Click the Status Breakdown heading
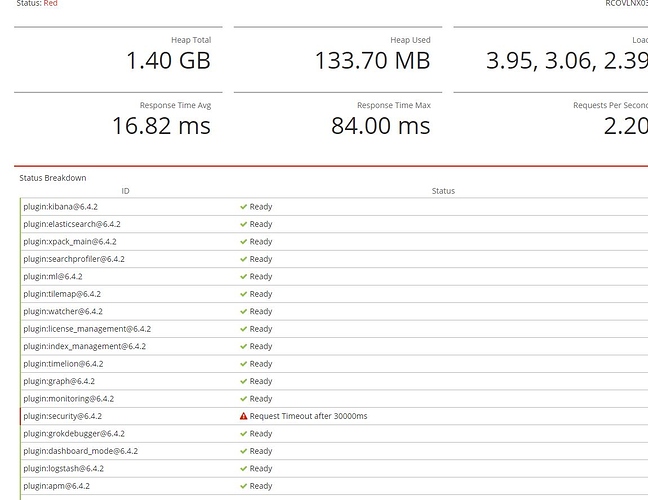This screenshot has height=500, width=648. [x=53, y=178]
